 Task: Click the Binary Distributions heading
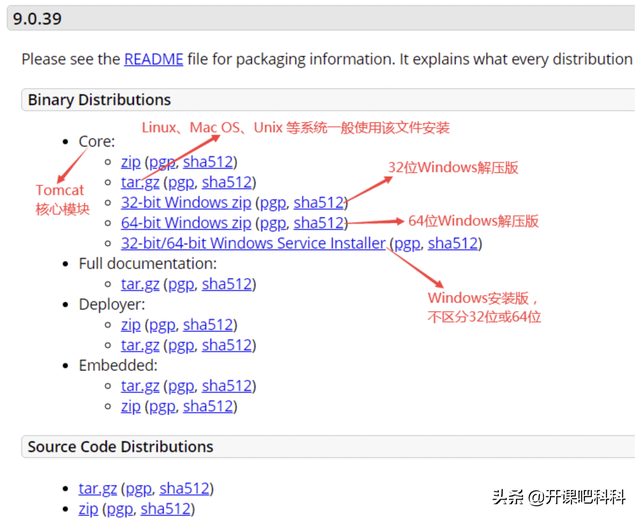(x=99, y=100)
